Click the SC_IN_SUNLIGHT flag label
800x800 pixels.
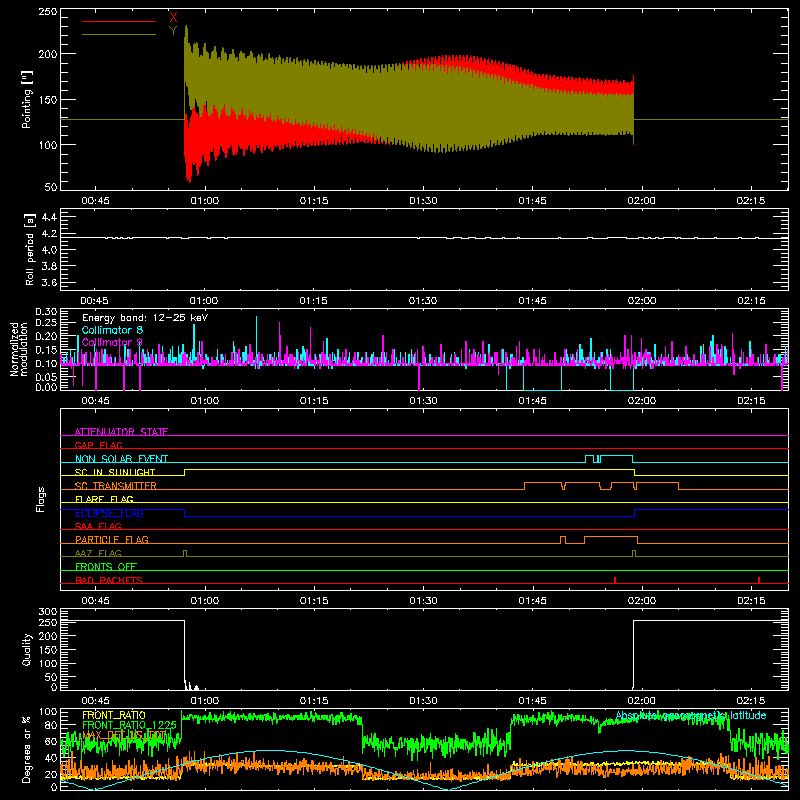(x=115, y=472)
